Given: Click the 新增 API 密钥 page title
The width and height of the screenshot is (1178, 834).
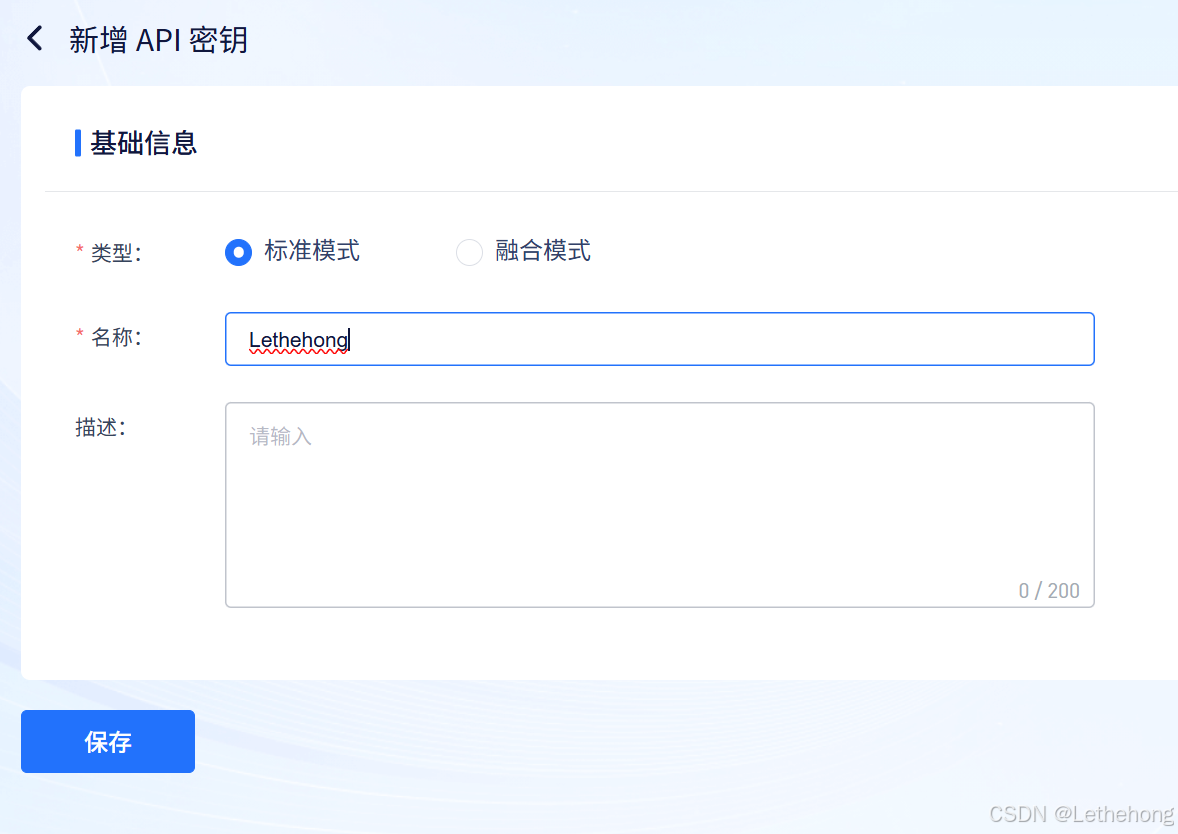Looking at the screenshot, I should 159,40.
